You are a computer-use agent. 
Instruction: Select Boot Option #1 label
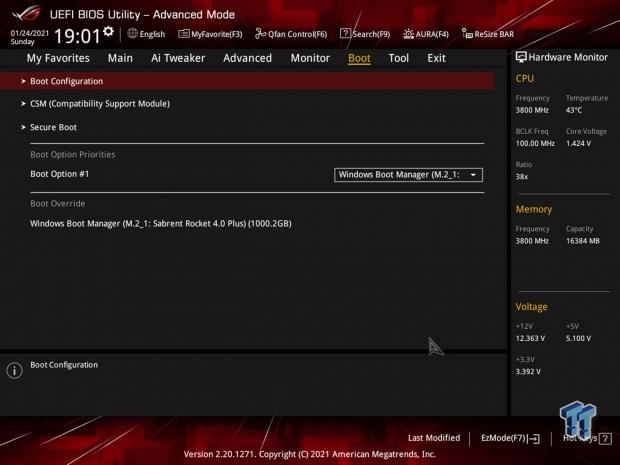[60, 174]
